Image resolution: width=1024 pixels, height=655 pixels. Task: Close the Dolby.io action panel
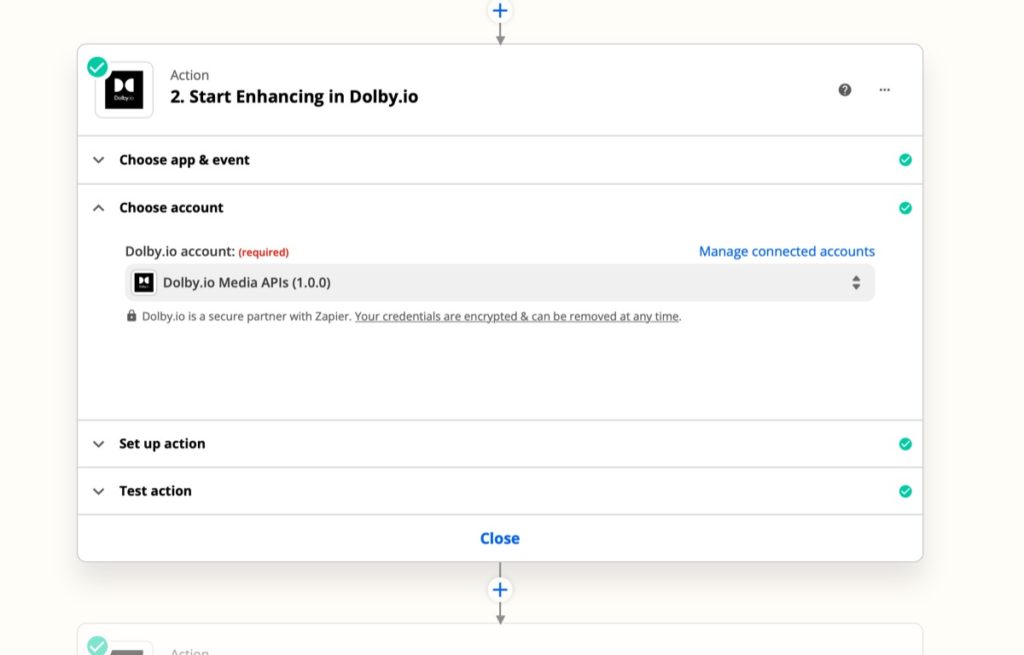pos(500,538)
